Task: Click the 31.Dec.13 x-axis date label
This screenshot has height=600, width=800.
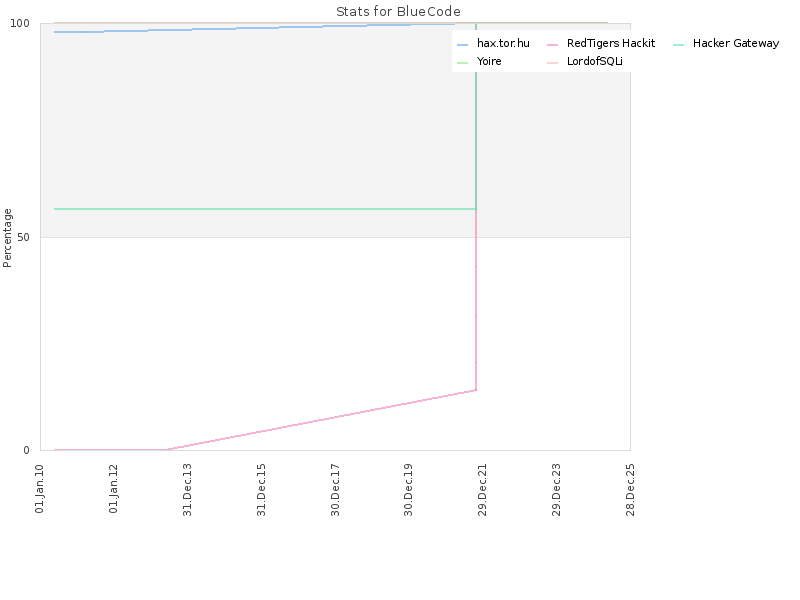Action: [187, 490]
